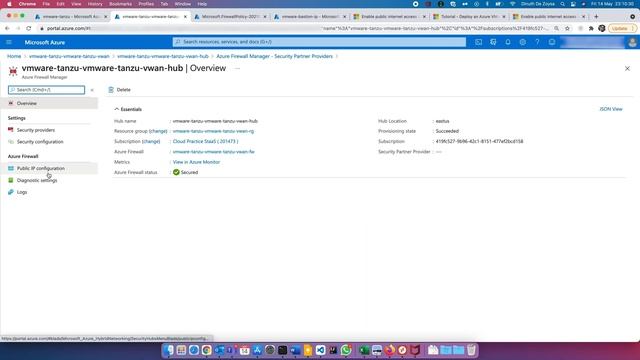Image resolution: width=640 pixels, height=360 pixels.
Task: Focus the sidebar Search box
Action: click(x=47, y=90)
